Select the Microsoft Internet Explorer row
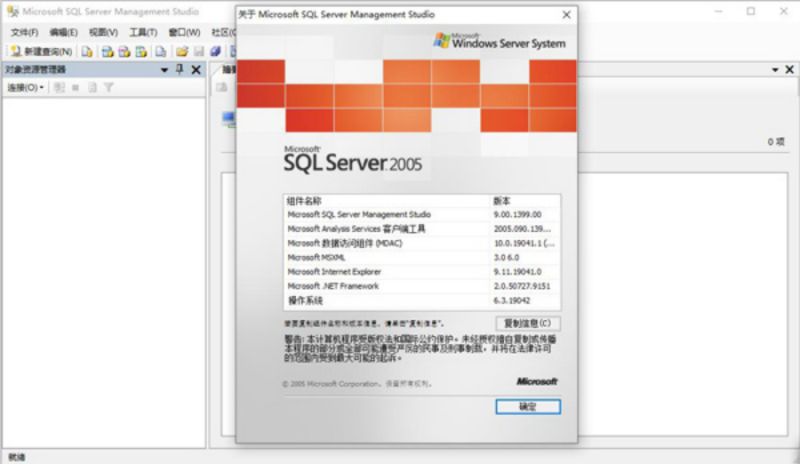 pyautogui.click(x=422, y=272)
